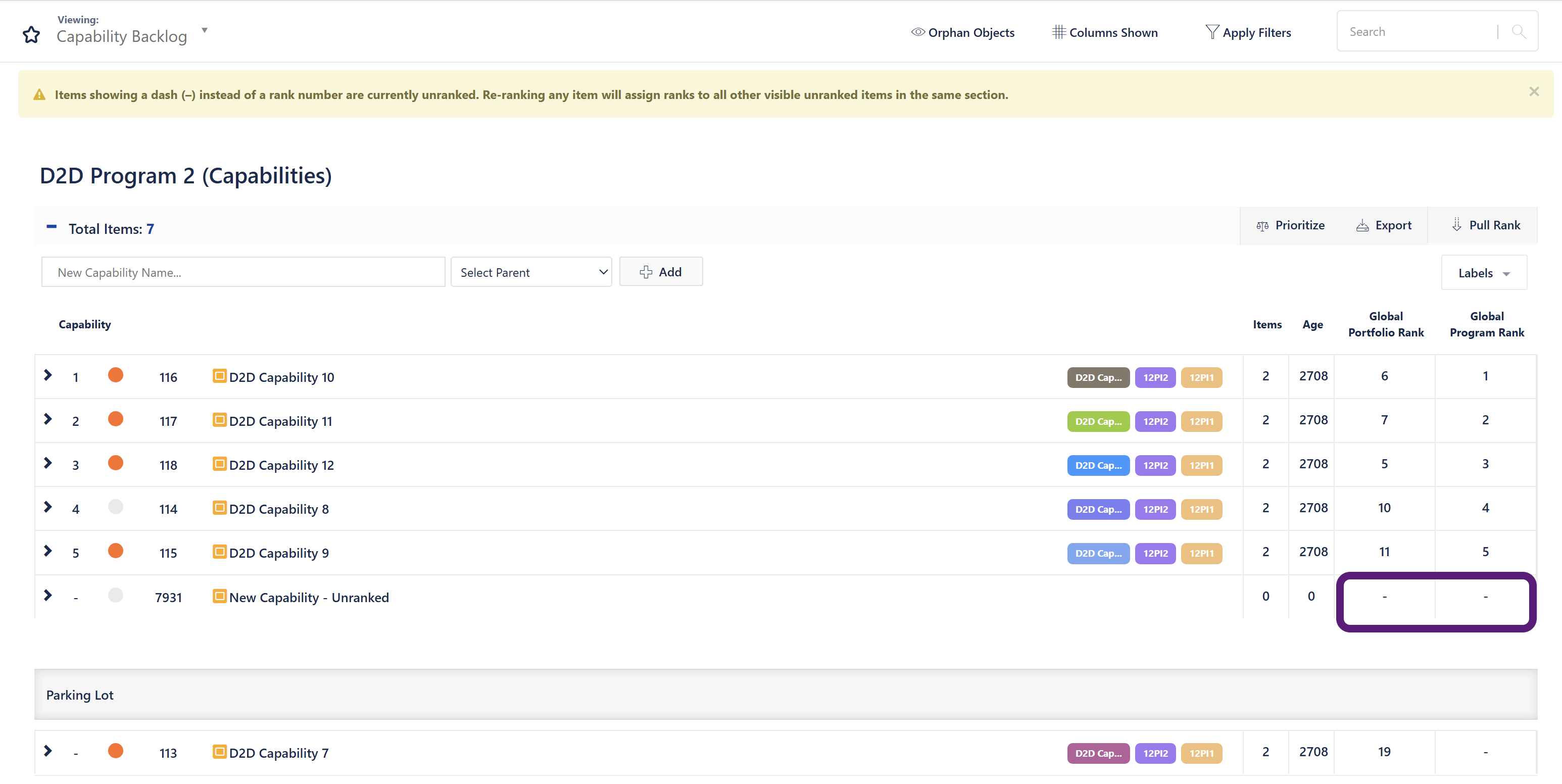Expand the D2D Capability 8 row
This screenshot has height=784, width=1562.
(x=48, y=508)
